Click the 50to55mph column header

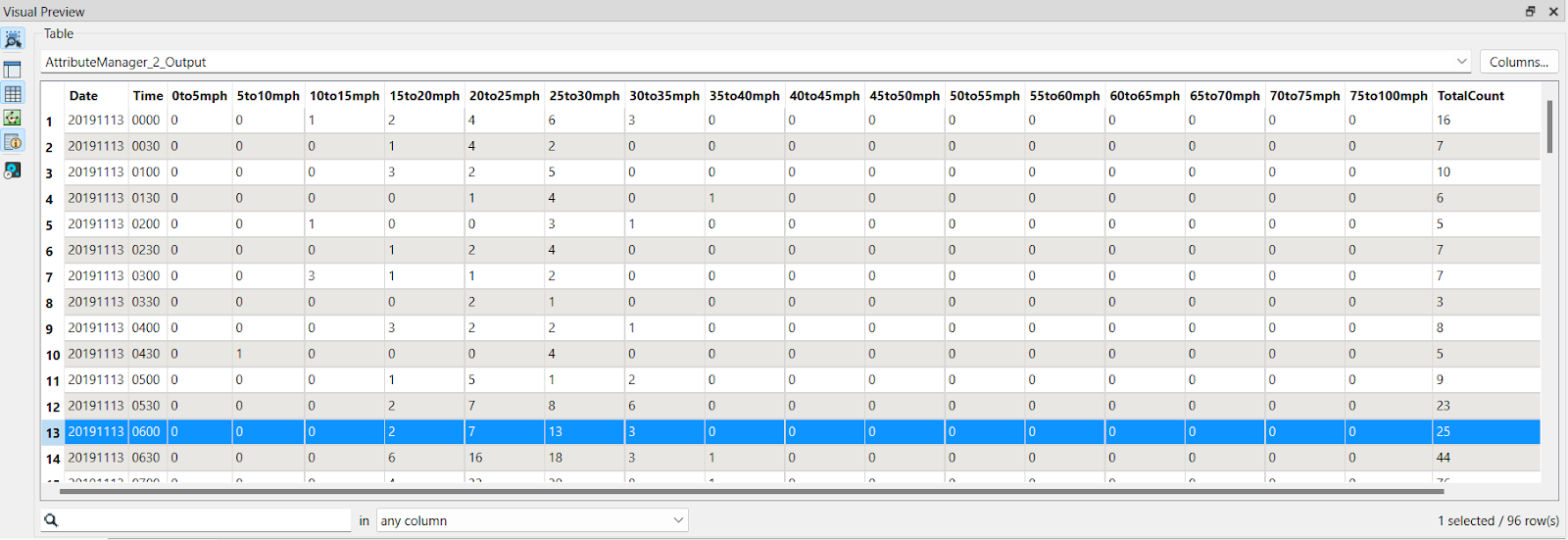985,96
